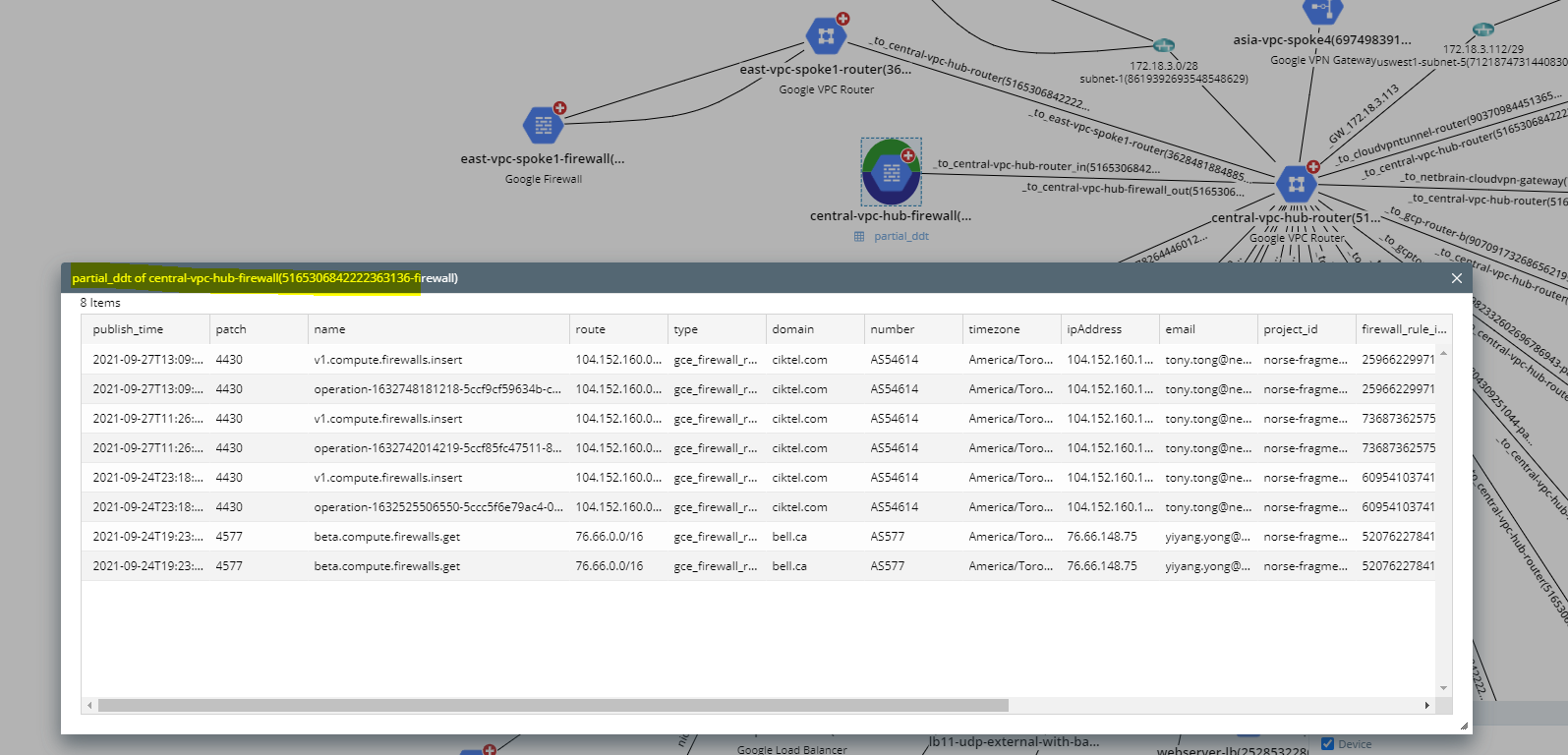Viewport: 1568px width, 755px height.
Task: Sort by publish_time column header
Action: pos(145,329)
